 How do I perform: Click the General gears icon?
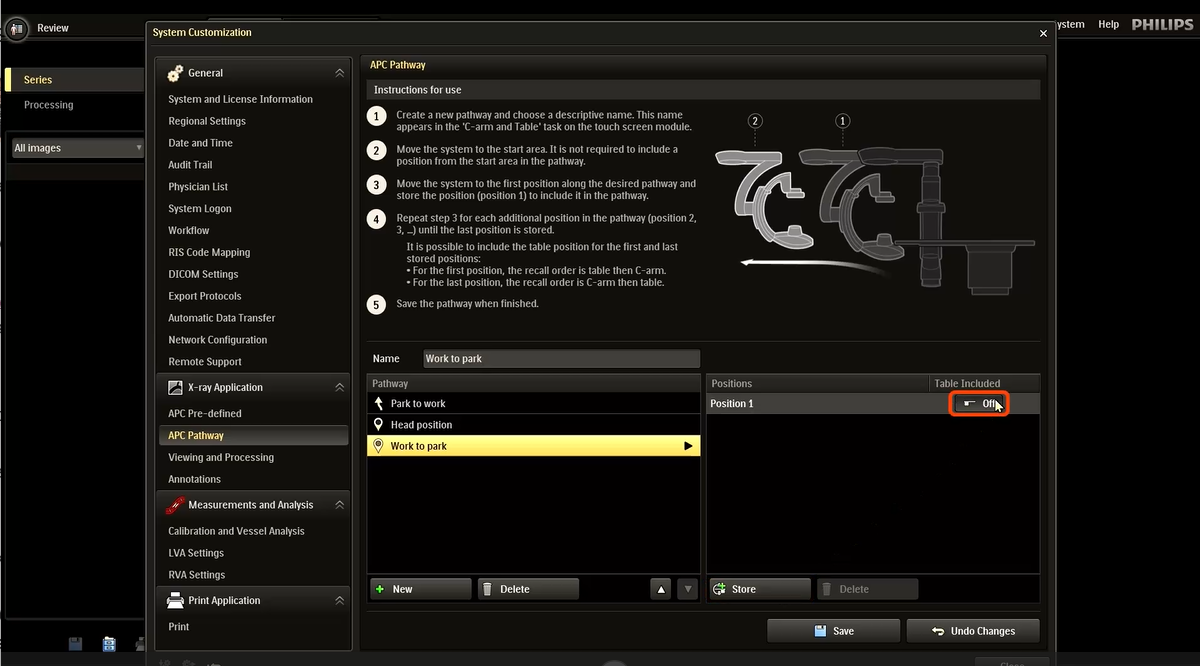pos(175,73)
